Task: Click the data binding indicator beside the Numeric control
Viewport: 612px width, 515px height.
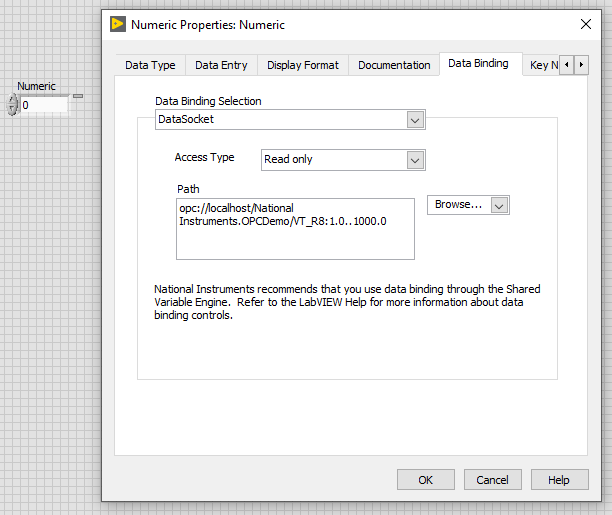Action: (x=78, y=97)
